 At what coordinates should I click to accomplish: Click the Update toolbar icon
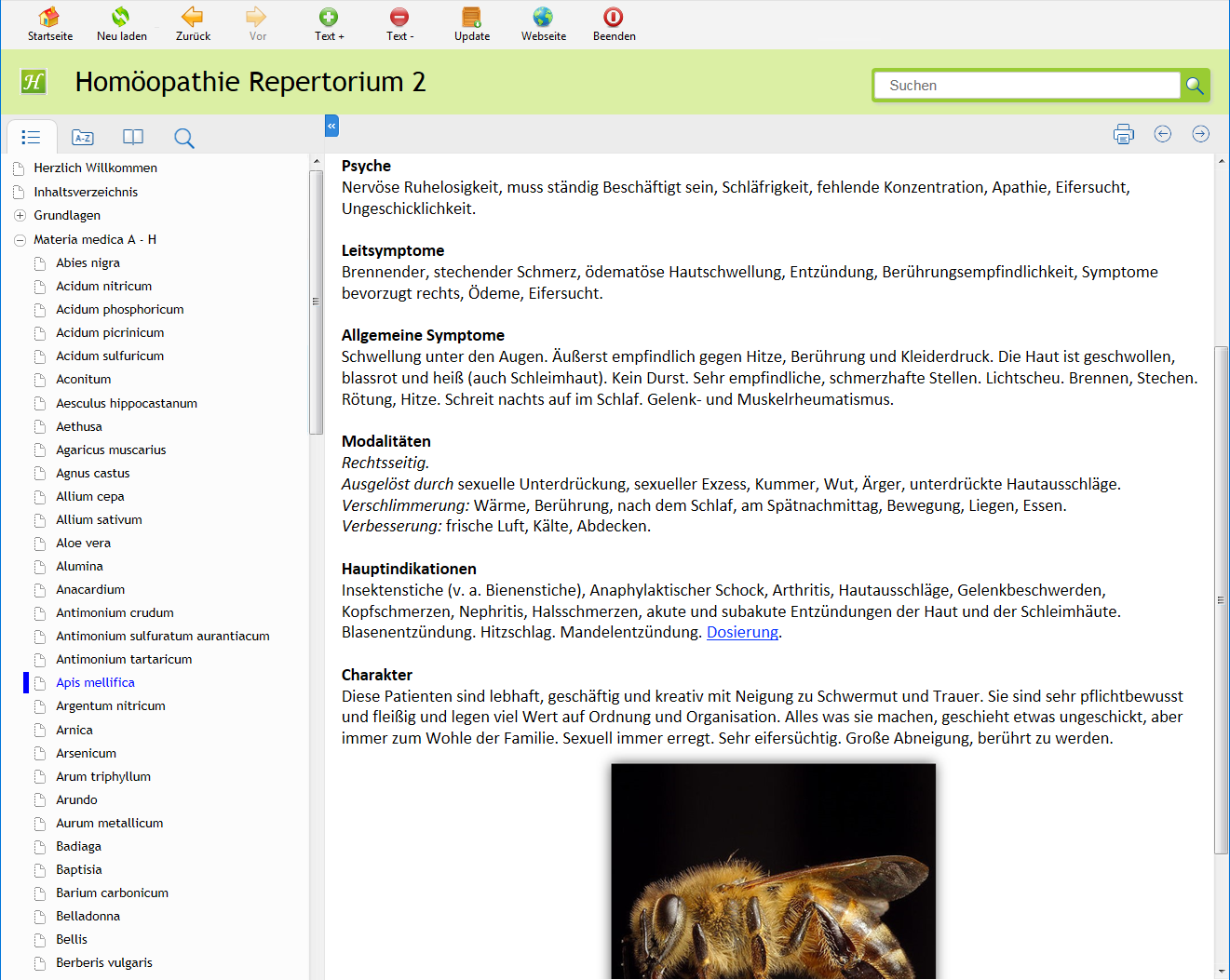click(471, 18)
